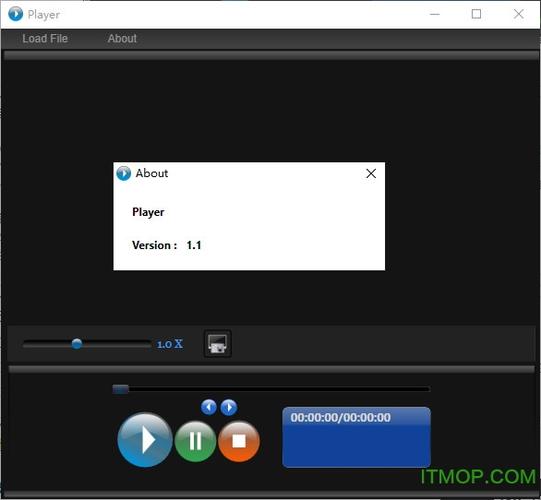
Task: Click the 1.0 X speed label
Action: coord(170,344)
